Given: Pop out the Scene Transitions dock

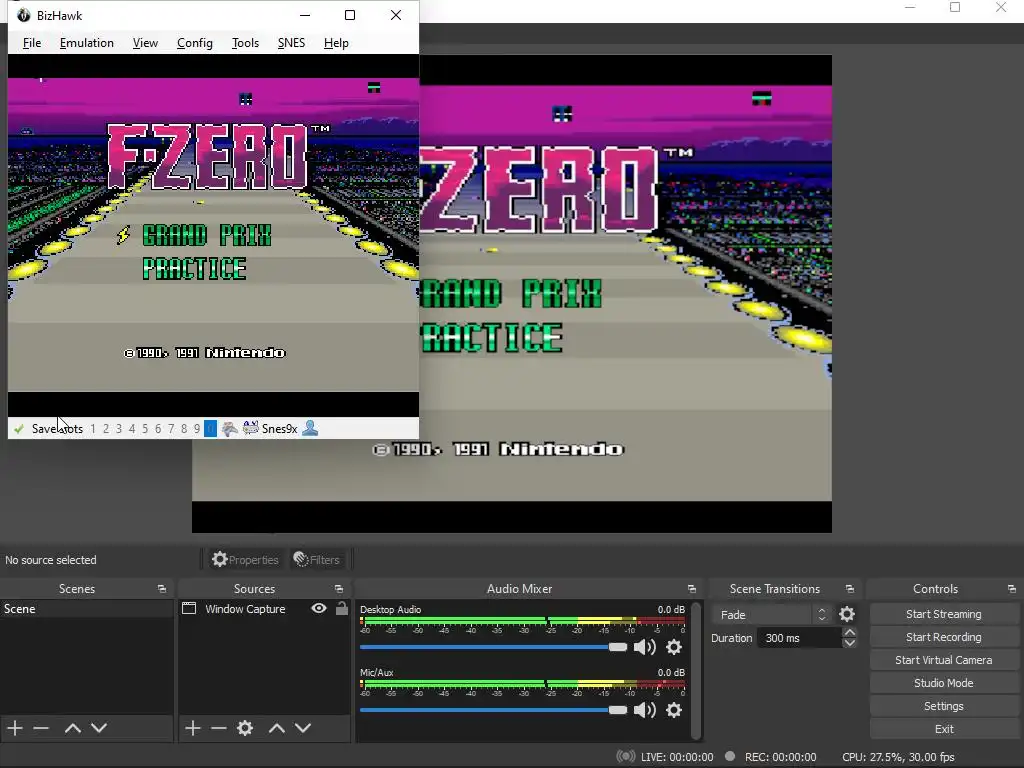Looking at the screenshot, I should coord(850,589).
